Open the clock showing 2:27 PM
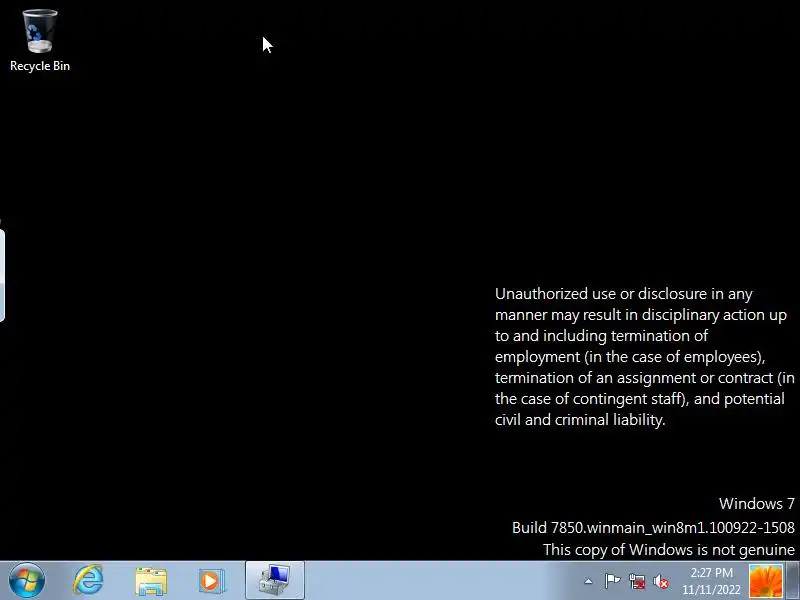This screenshot has width=800, height=600. pyautogui.click(x=711, y=581)
